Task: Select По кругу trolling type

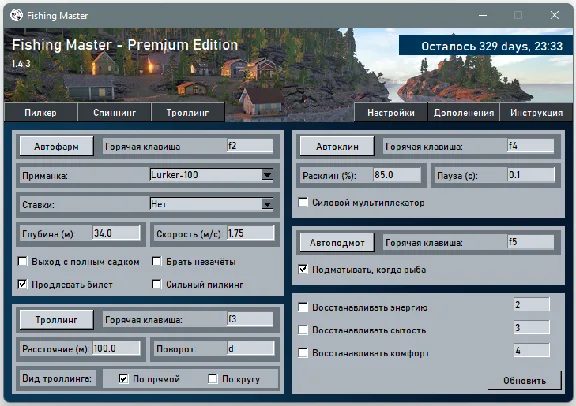Action: point(213,378)
